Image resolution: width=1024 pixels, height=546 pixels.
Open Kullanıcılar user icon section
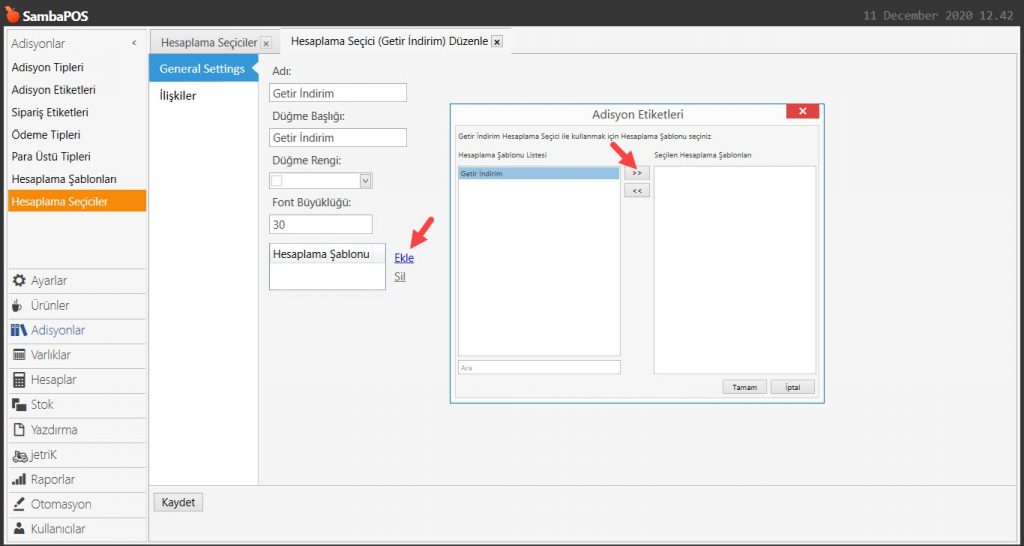[x=19, y=529]
